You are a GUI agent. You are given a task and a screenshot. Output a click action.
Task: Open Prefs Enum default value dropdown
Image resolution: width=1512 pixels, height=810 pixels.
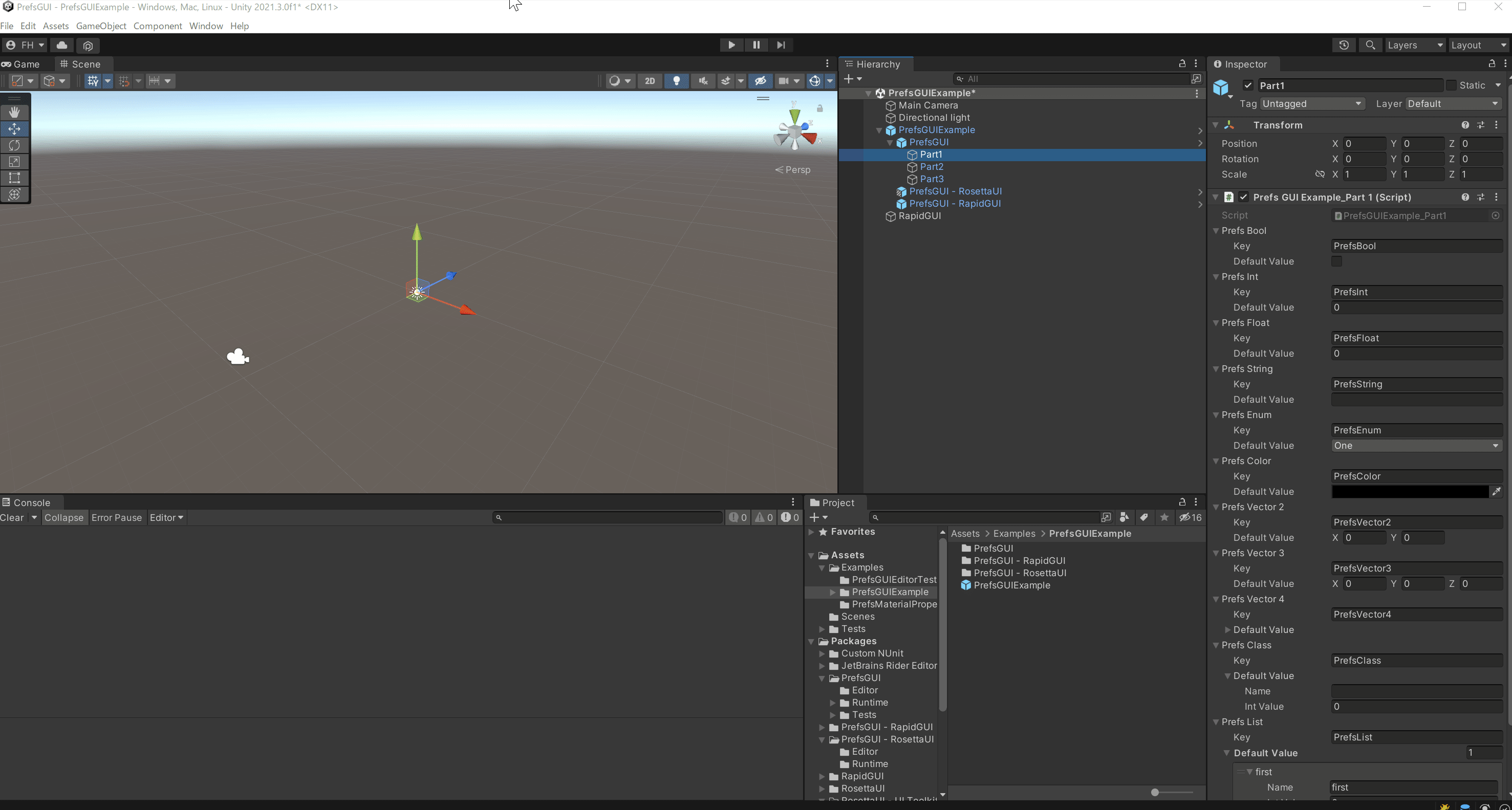pos(1416,446)
